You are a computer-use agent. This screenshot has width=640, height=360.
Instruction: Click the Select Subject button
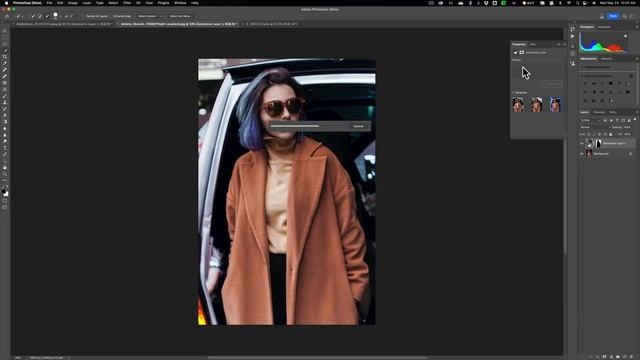pos(147,16)
